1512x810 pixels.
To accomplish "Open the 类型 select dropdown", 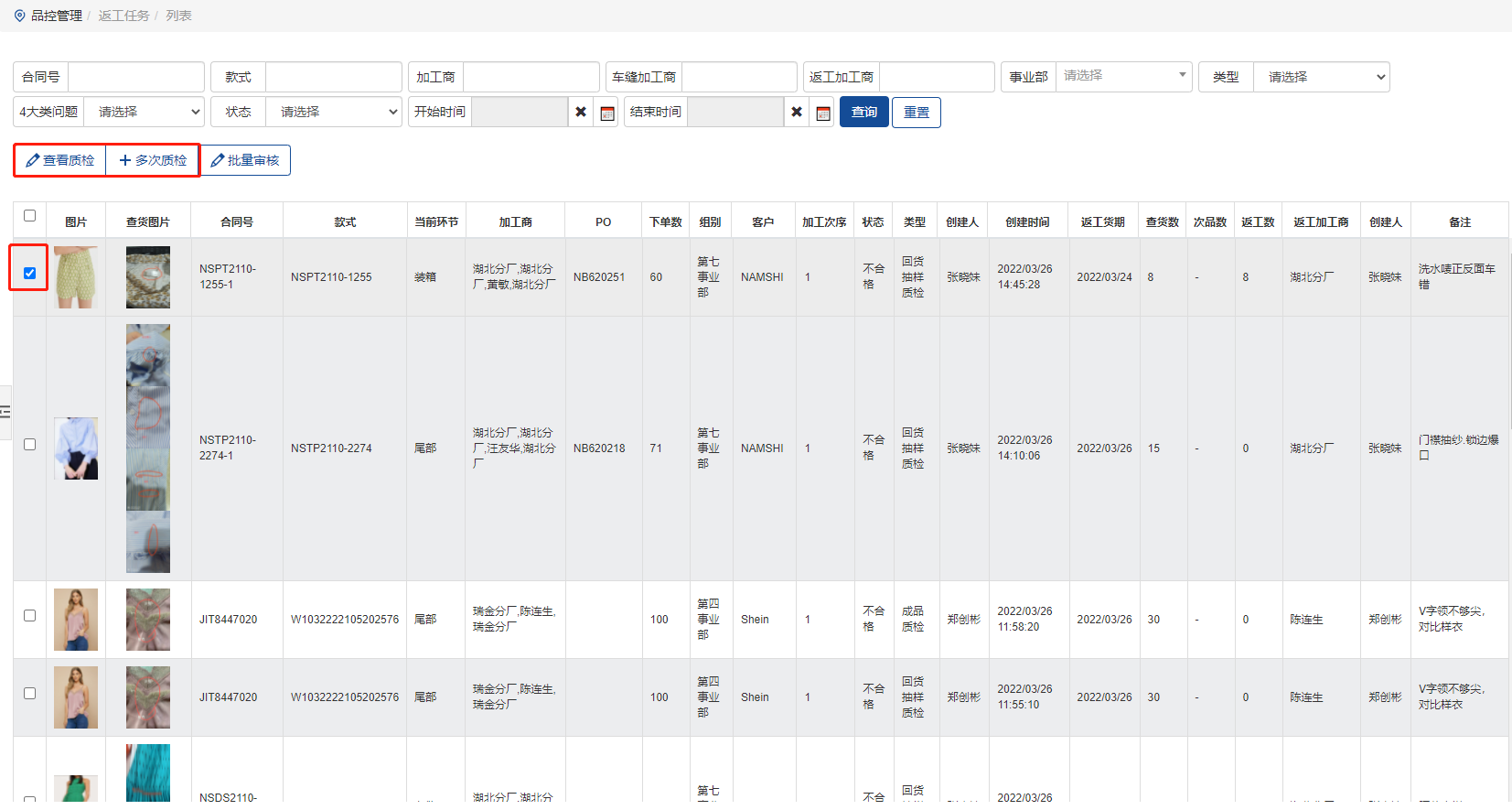I will tap(1321, 77).
